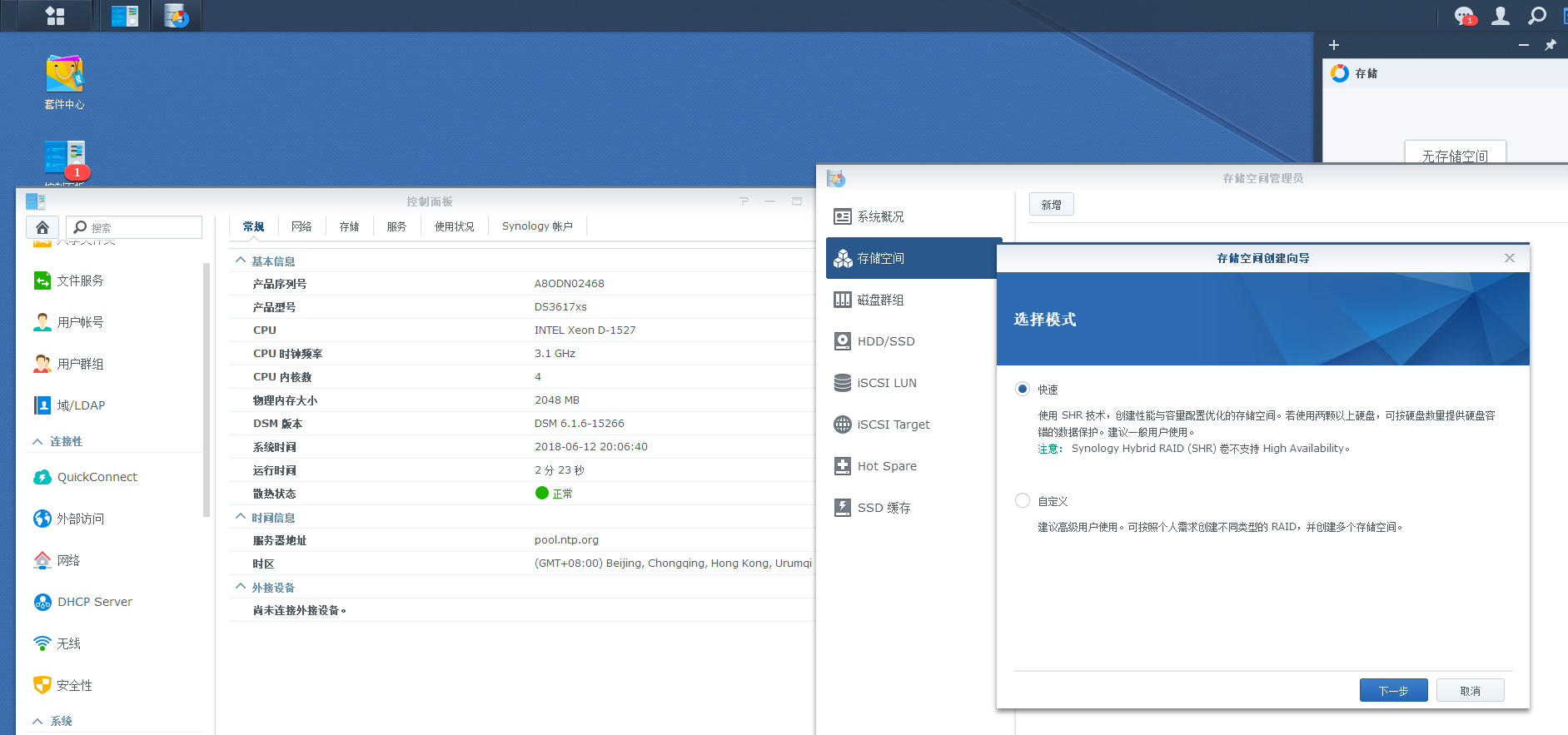Select the 快速 (Quick) mode radio button
This screenshot has height=735, width=1568.
tap(1023, 389)
